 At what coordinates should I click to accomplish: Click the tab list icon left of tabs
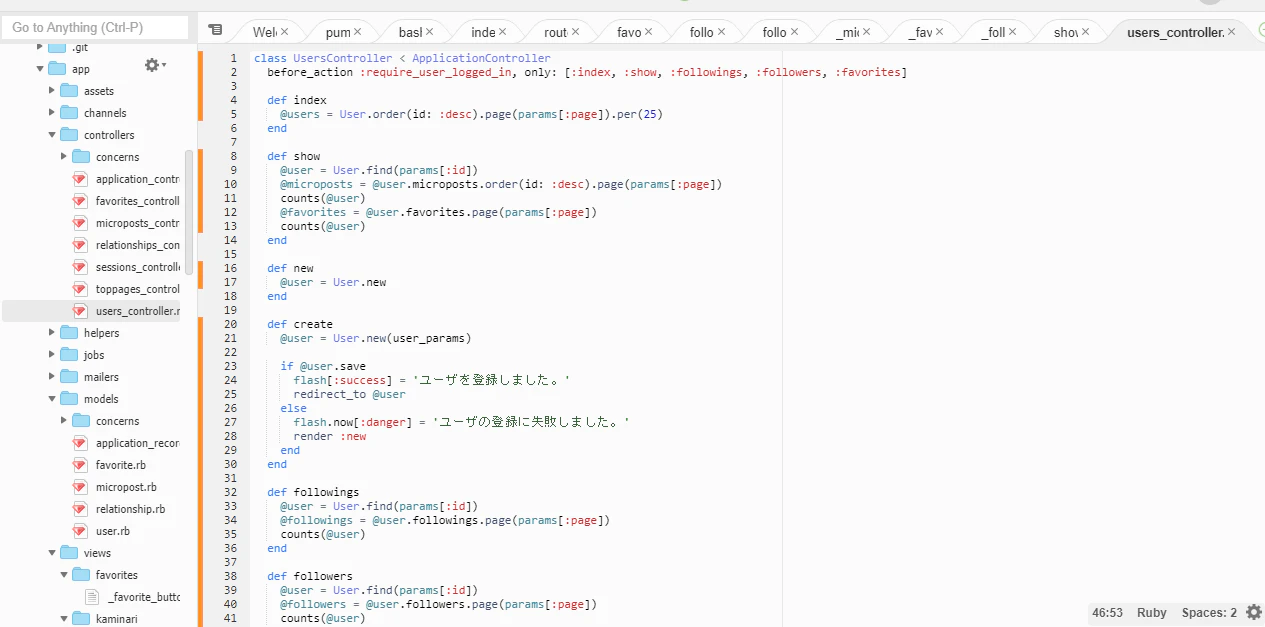point(215,31)
